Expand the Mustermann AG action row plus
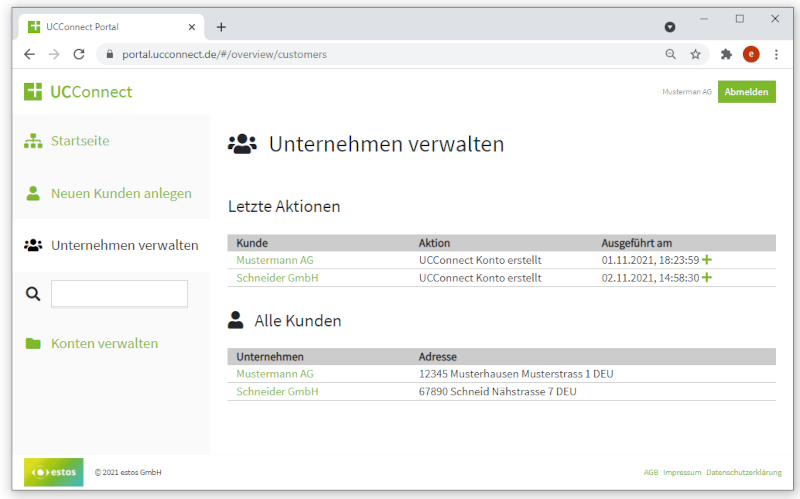The height and width of the screenshot is (499, 800). [x=707, y=260]
